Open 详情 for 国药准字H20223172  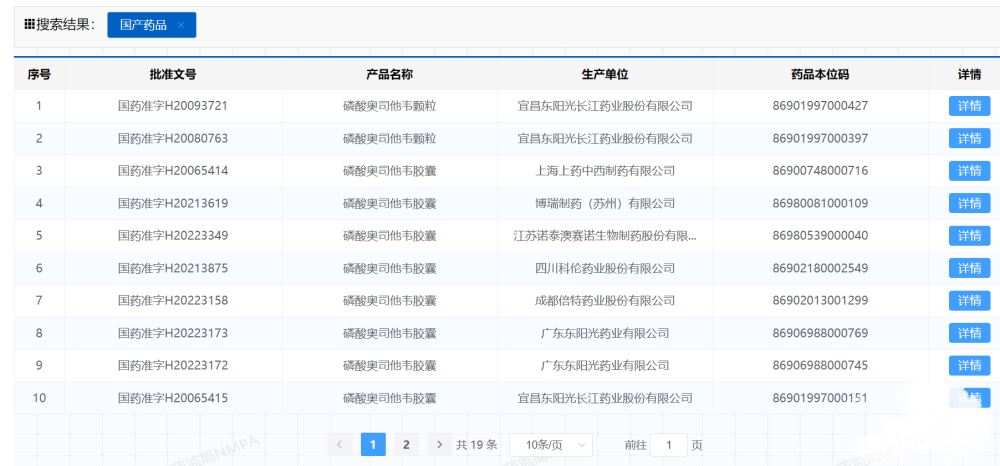(x=969, y=365)
